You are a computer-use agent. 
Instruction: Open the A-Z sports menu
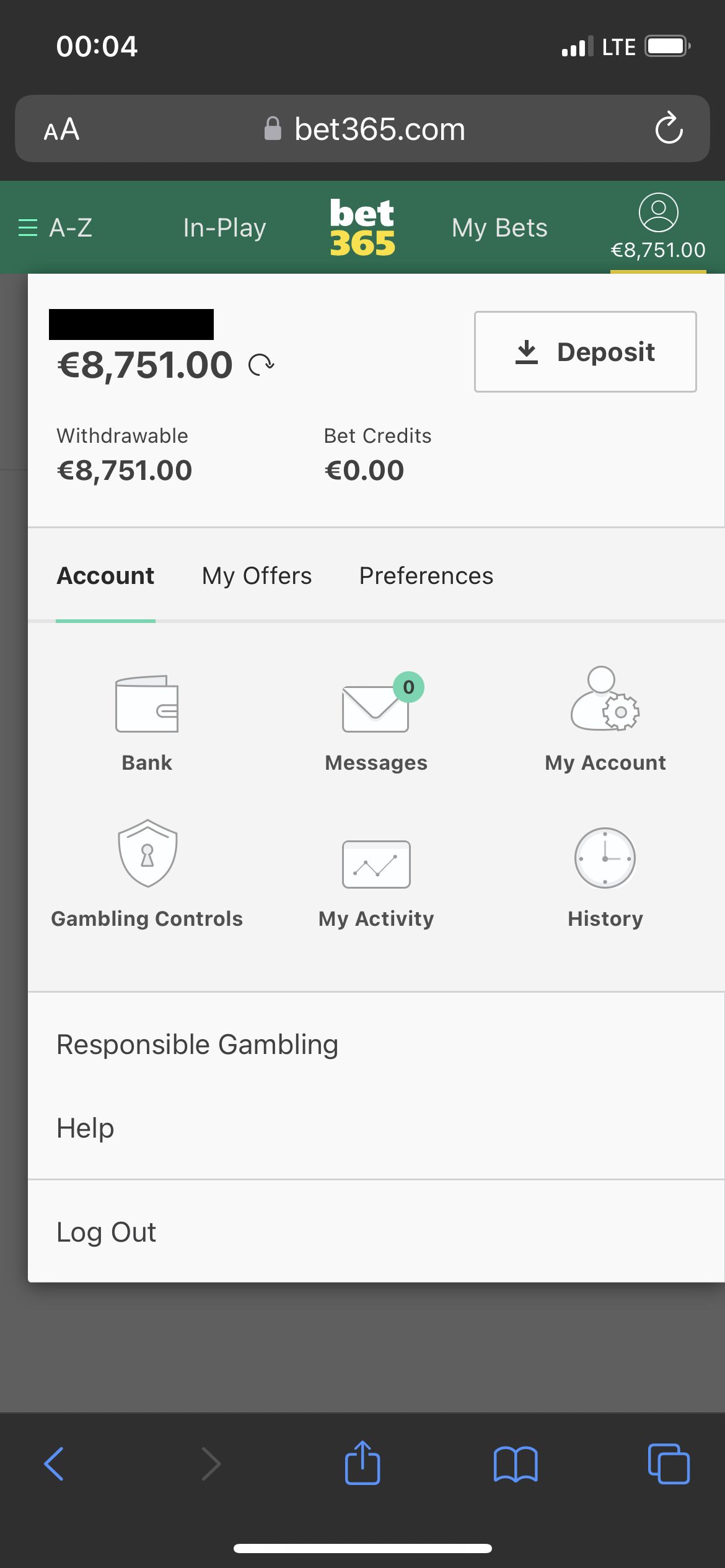(56, 228)
